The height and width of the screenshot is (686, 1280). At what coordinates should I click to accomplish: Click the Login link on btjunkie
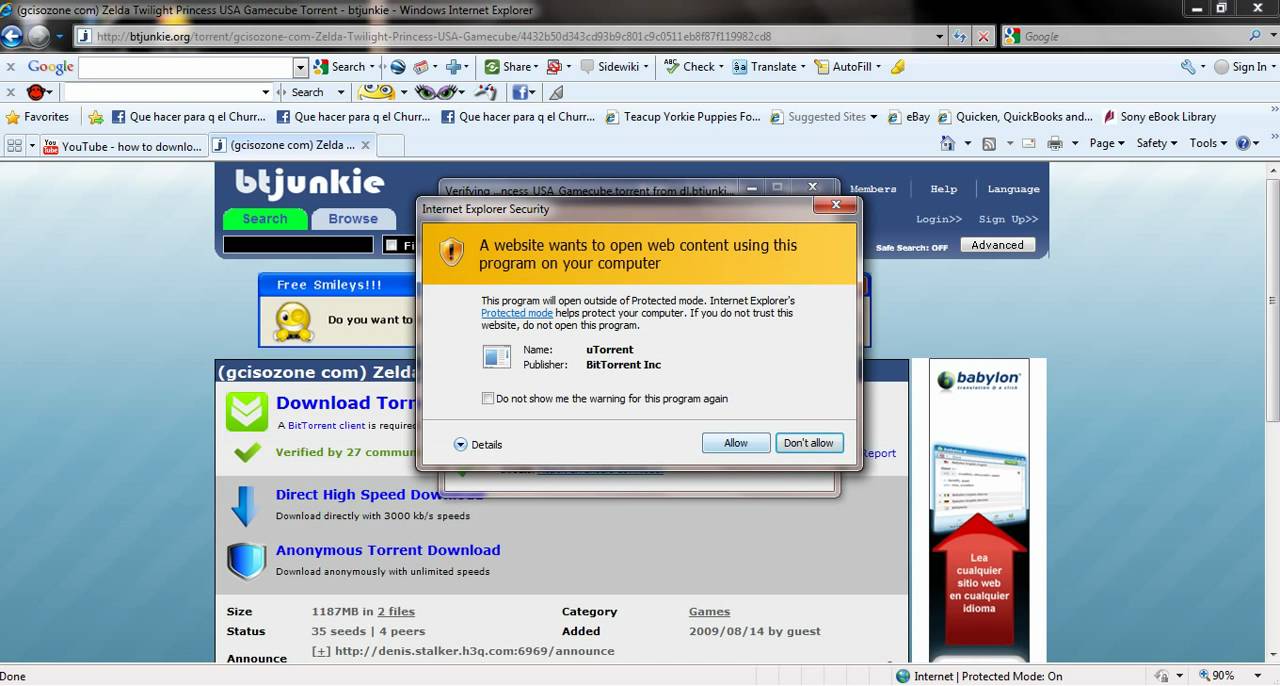939,219
